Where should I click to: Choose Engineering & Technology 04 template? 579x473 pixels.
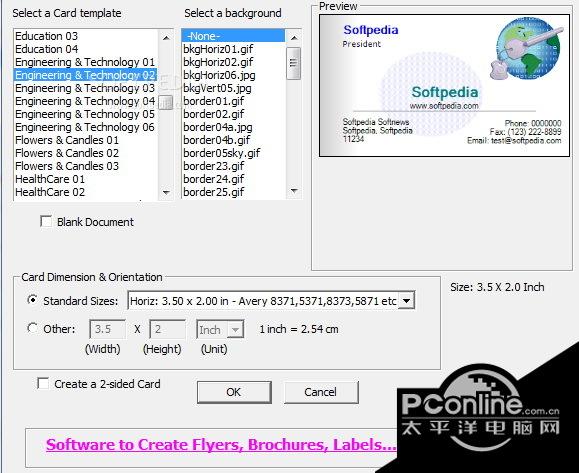click(x=85, y=101)
